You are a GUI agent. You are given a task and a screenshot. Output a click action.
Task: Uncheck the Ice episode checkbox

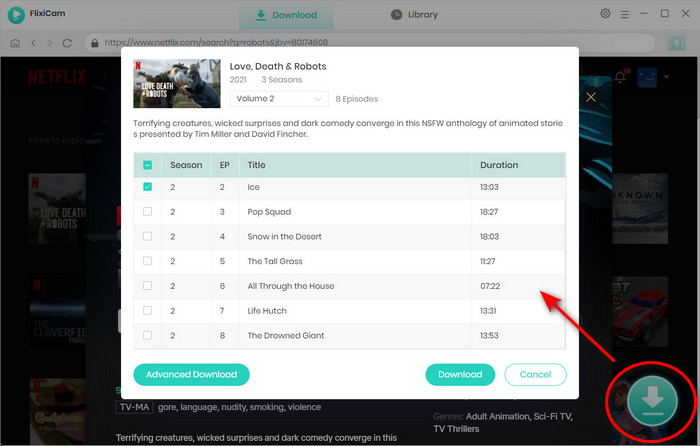pos(147,187)
